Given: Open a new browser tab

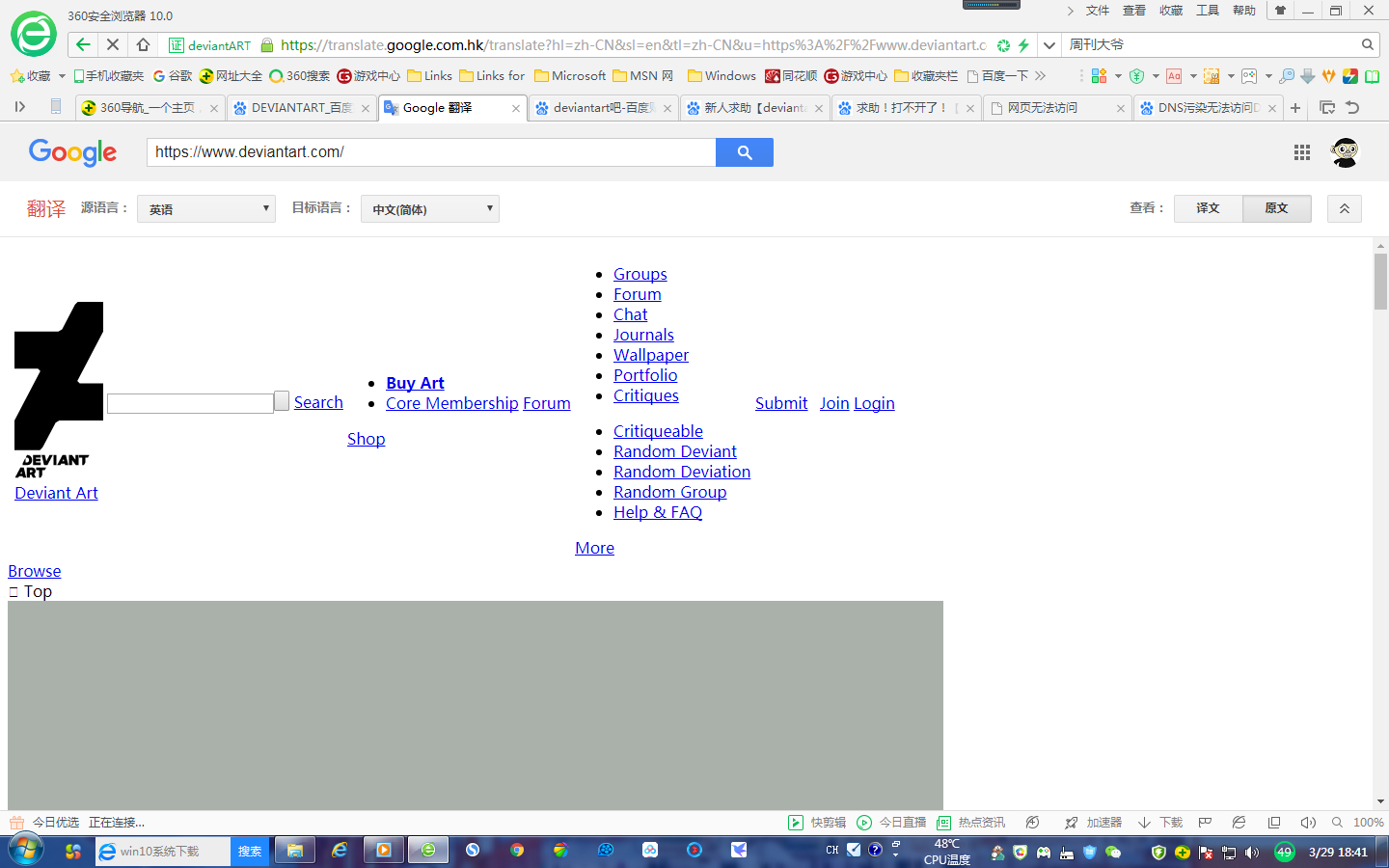Looking at the screenshot, I should pyautogui.click(x=1295, y=108).
